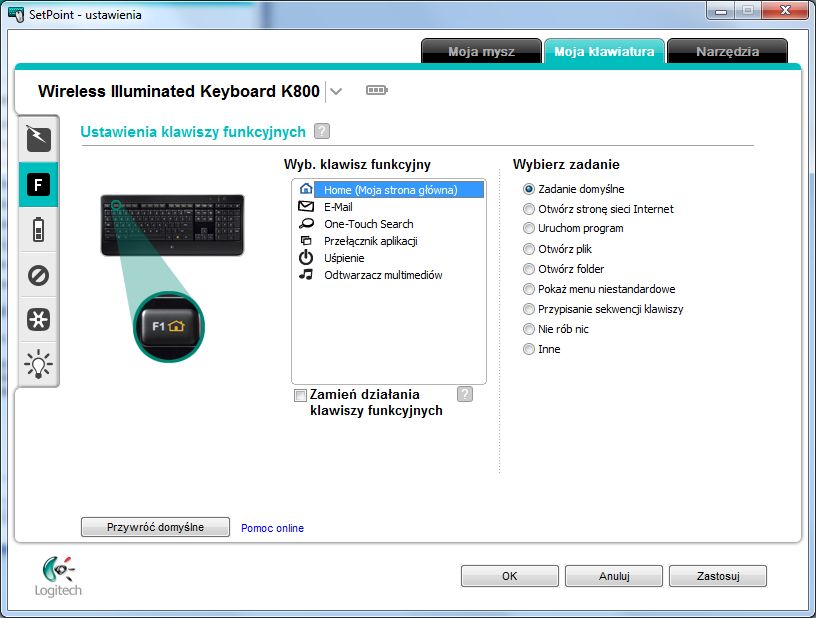
Task: Select Zadanie domyślne radio button
Action: [x=529, y=189]
